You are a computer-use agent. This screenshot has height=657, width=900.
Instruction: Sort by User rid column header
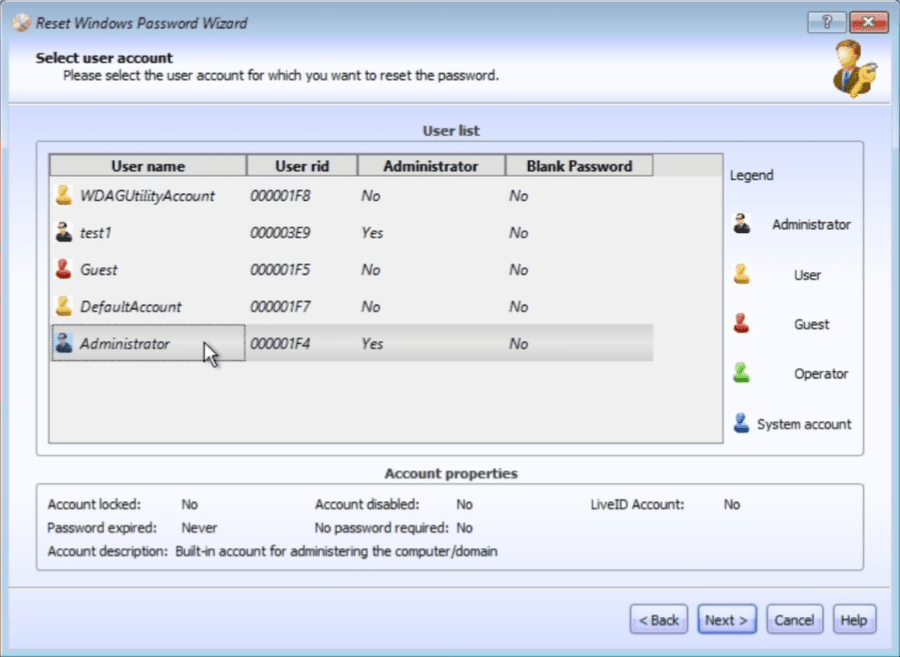(302, 166)
